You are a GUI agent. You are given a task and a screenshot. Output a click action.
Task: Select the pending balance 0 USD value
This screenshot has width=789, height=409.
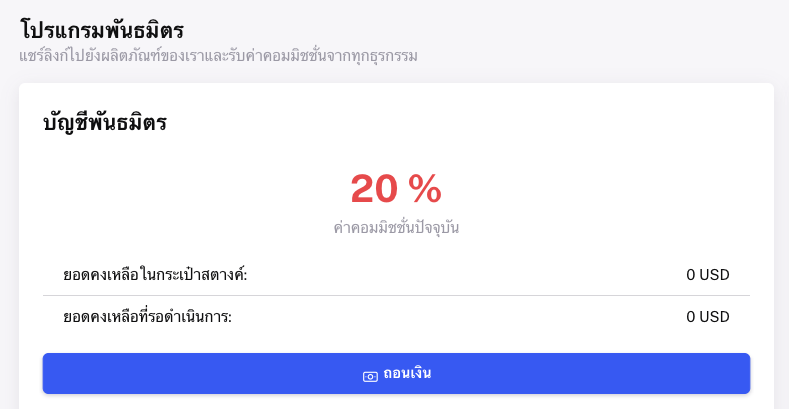point(708,317)
